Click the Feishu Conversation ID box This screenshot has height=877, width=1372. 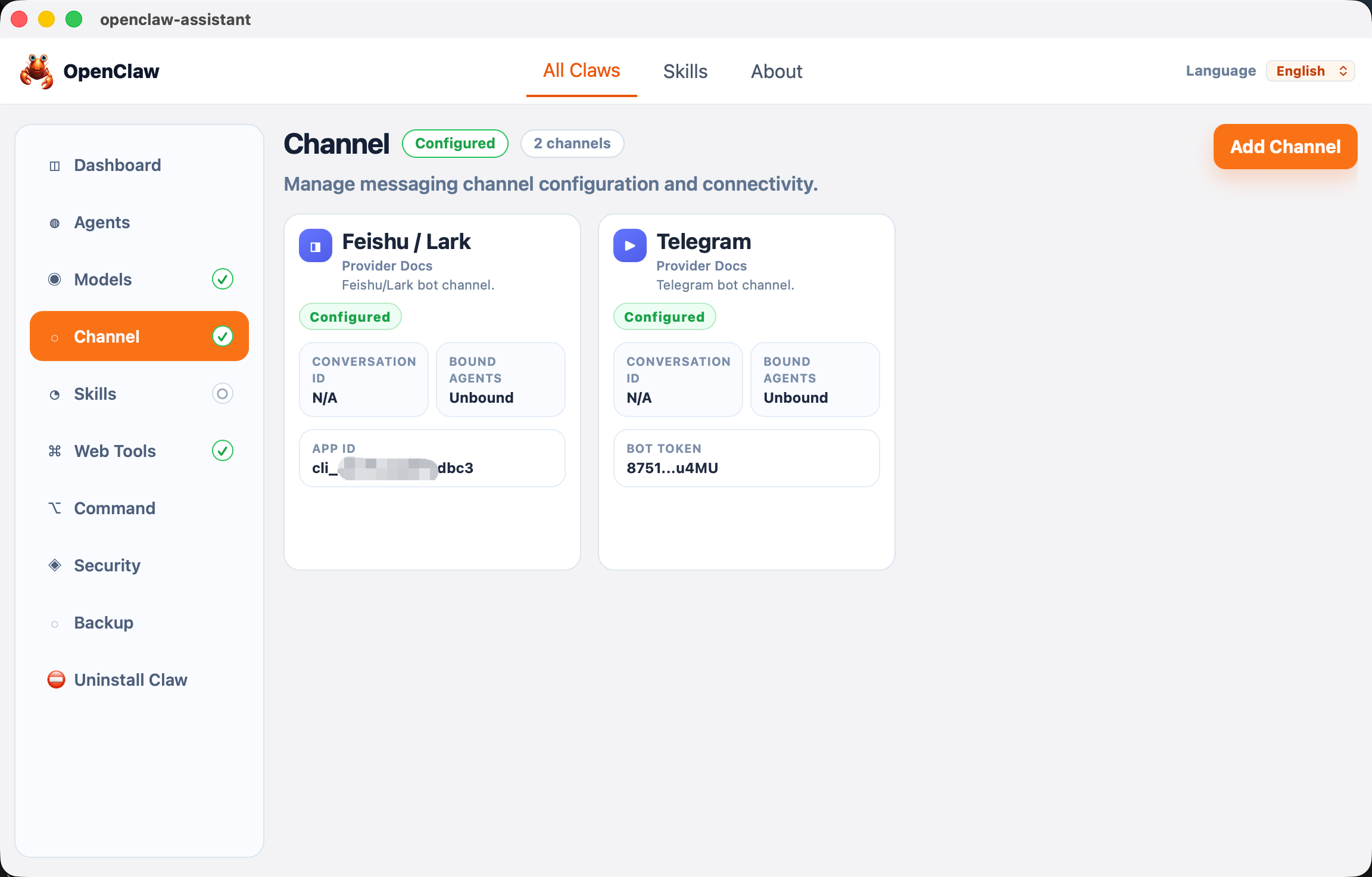coord(364,380)
